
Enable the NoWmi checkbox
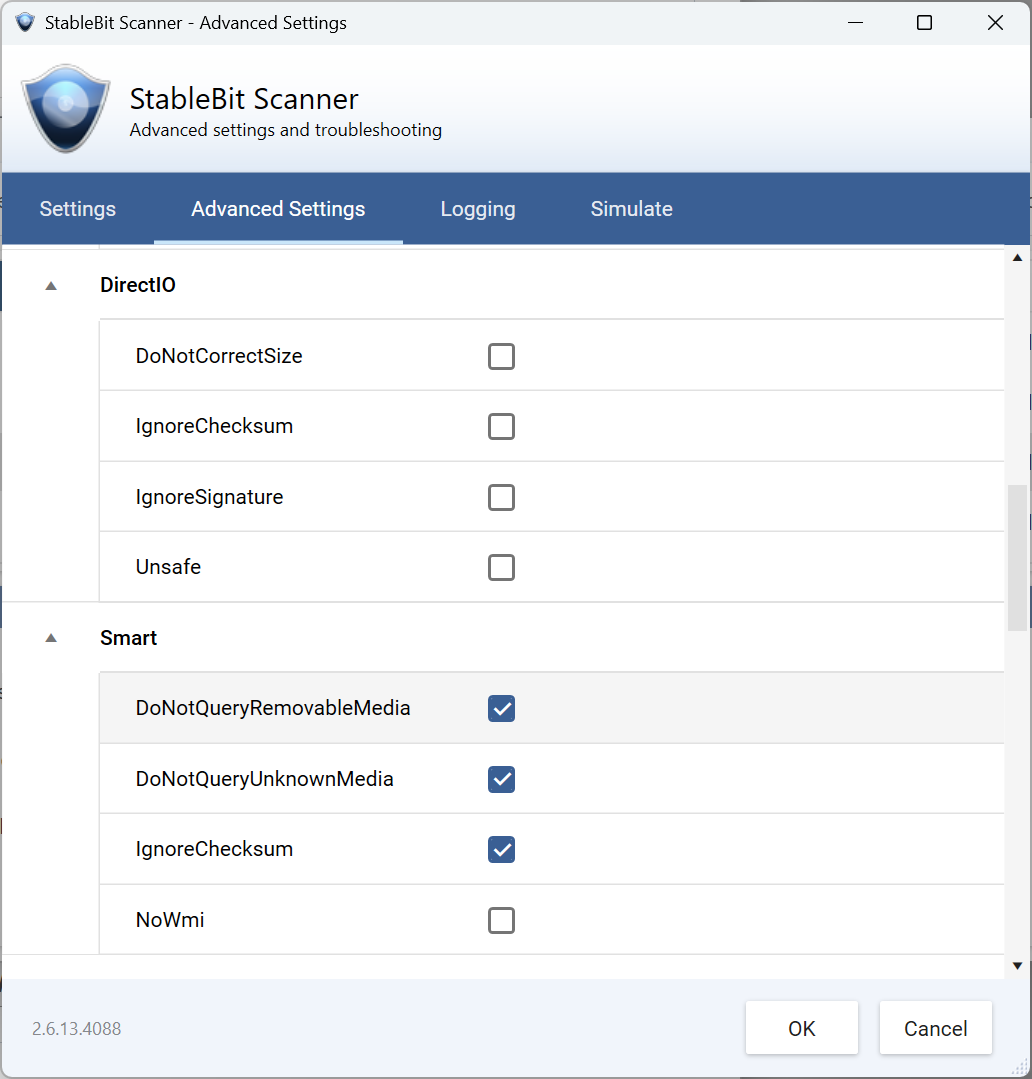tap(502, 921)
